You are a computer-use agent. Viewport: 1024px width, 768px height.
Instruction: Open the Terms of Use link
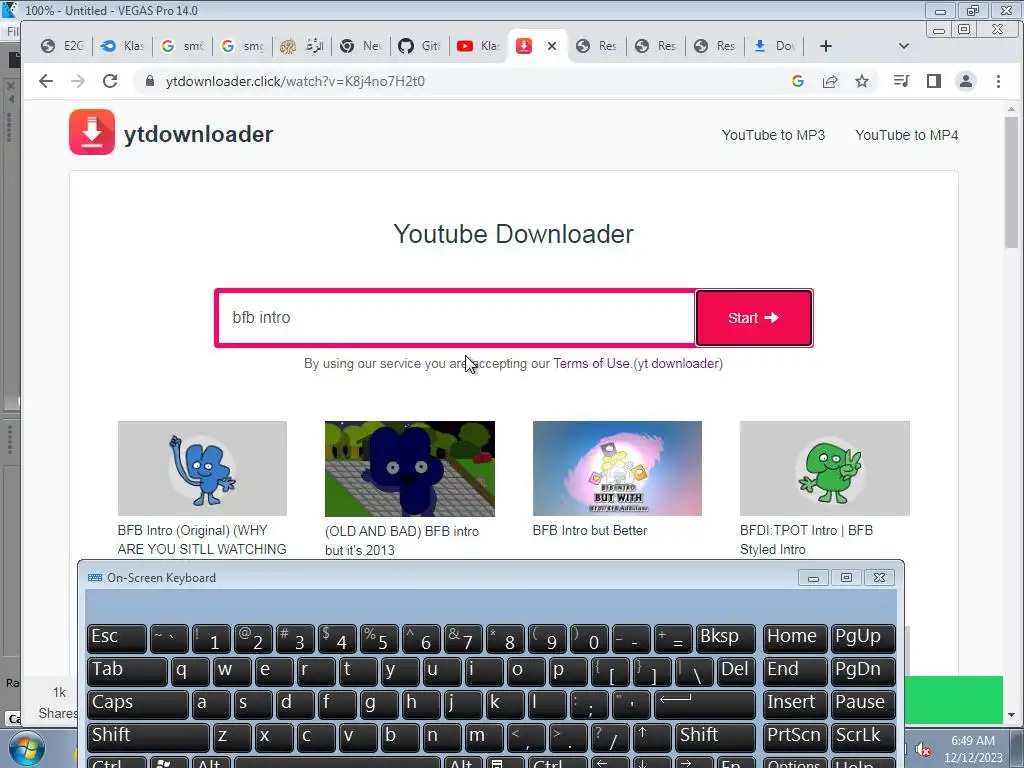tap(592, 364)
